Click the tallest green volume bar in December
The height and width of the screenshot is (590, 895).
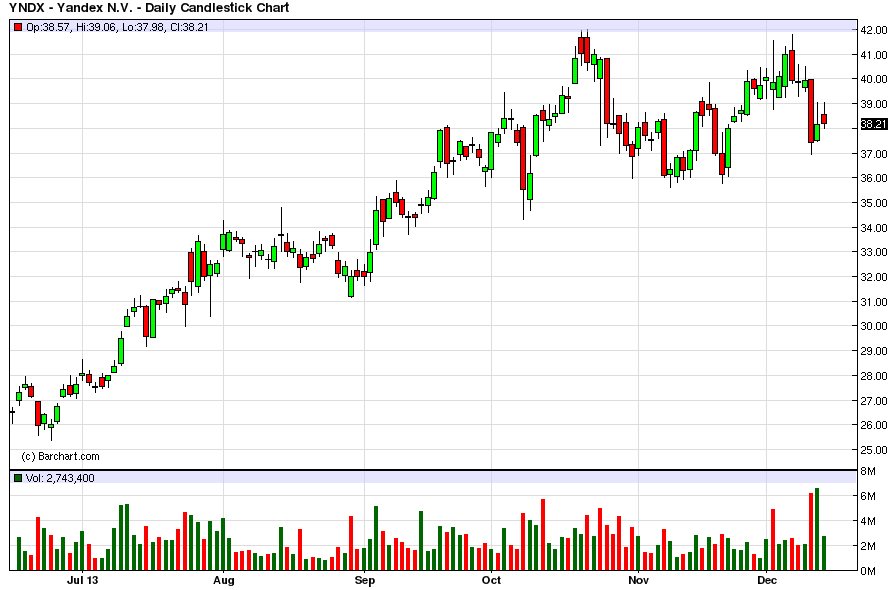pyautogui.click(x=817, y=530)
